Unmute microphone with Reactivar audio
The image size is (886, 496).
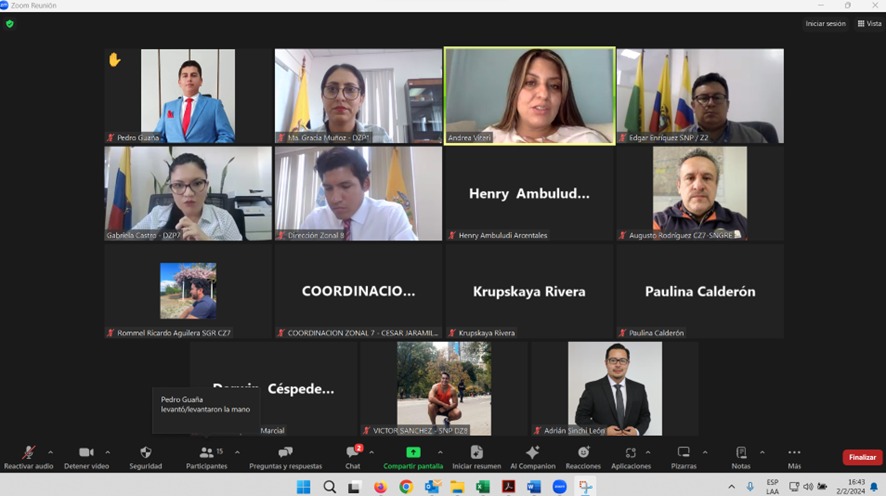(28, 453)
